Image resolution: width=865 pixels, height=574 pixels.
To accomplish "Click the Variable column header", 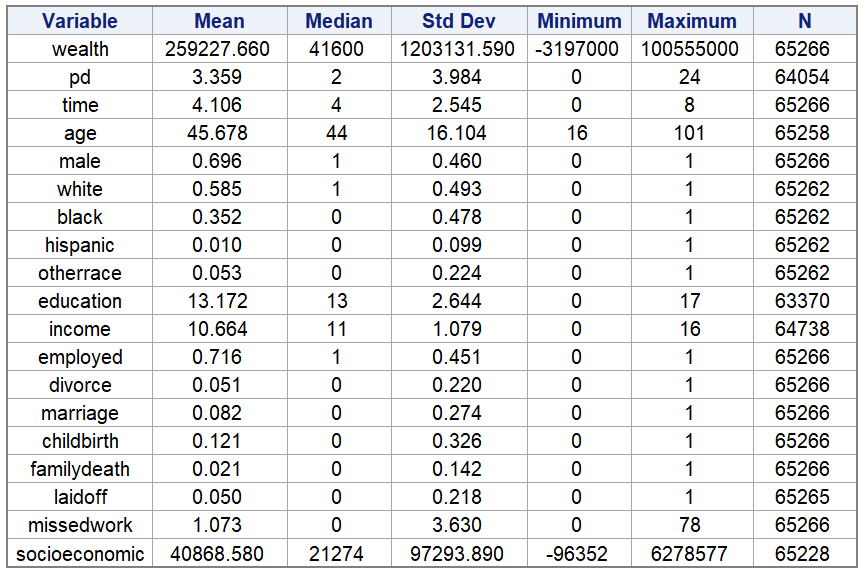I will pyautogui.click(x=80, y=21).
